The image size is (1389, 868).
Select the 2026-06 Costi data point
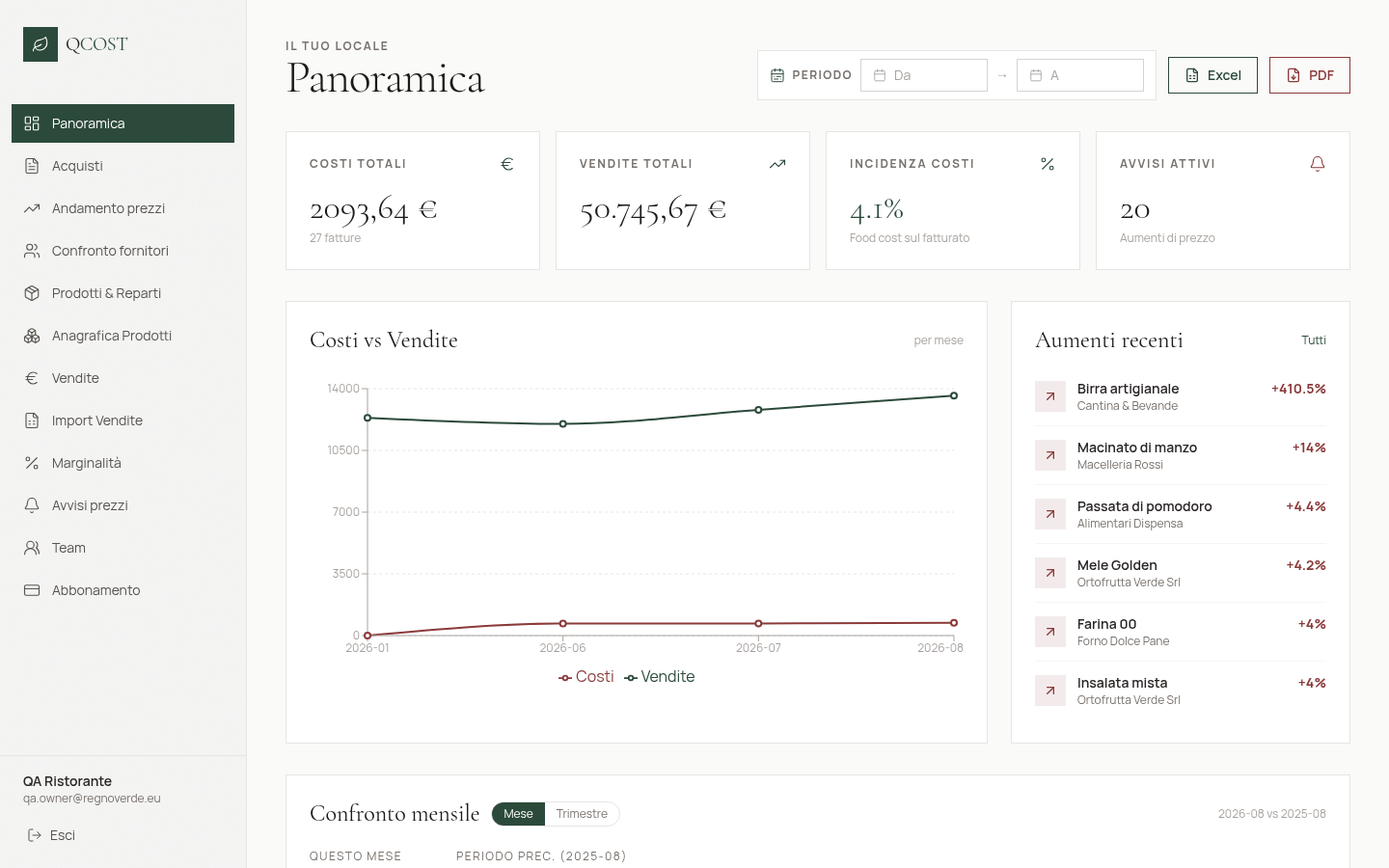(563, 624)
